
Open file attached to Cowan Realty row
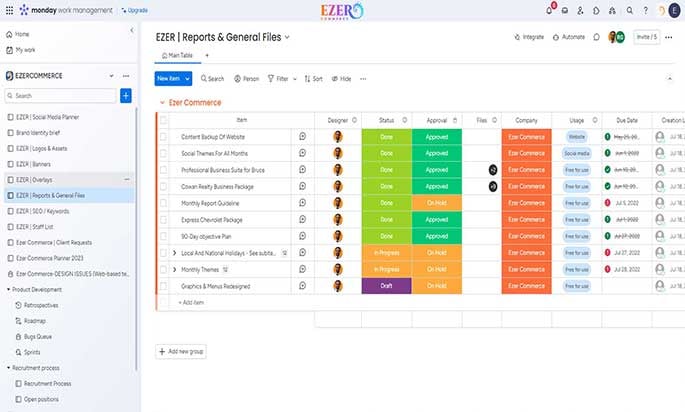click(493, 187)
